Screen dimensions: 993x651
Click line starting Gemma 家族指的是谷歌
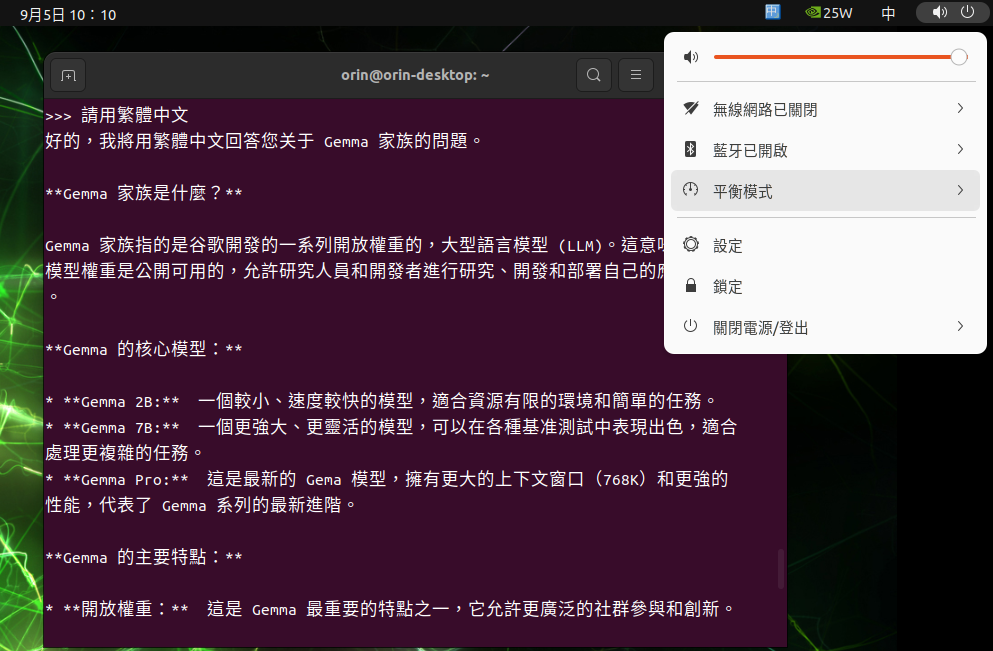tap(355, 245)
